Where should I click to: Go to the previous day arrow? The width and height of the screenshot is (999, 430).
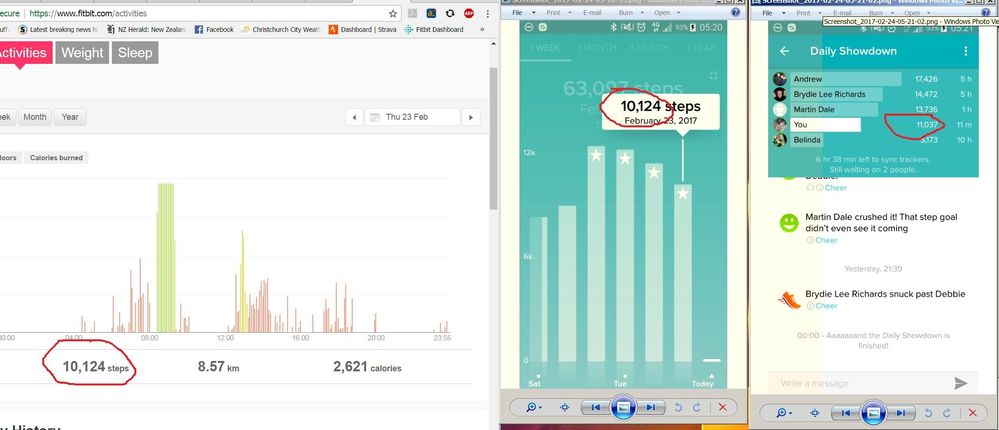354,117
